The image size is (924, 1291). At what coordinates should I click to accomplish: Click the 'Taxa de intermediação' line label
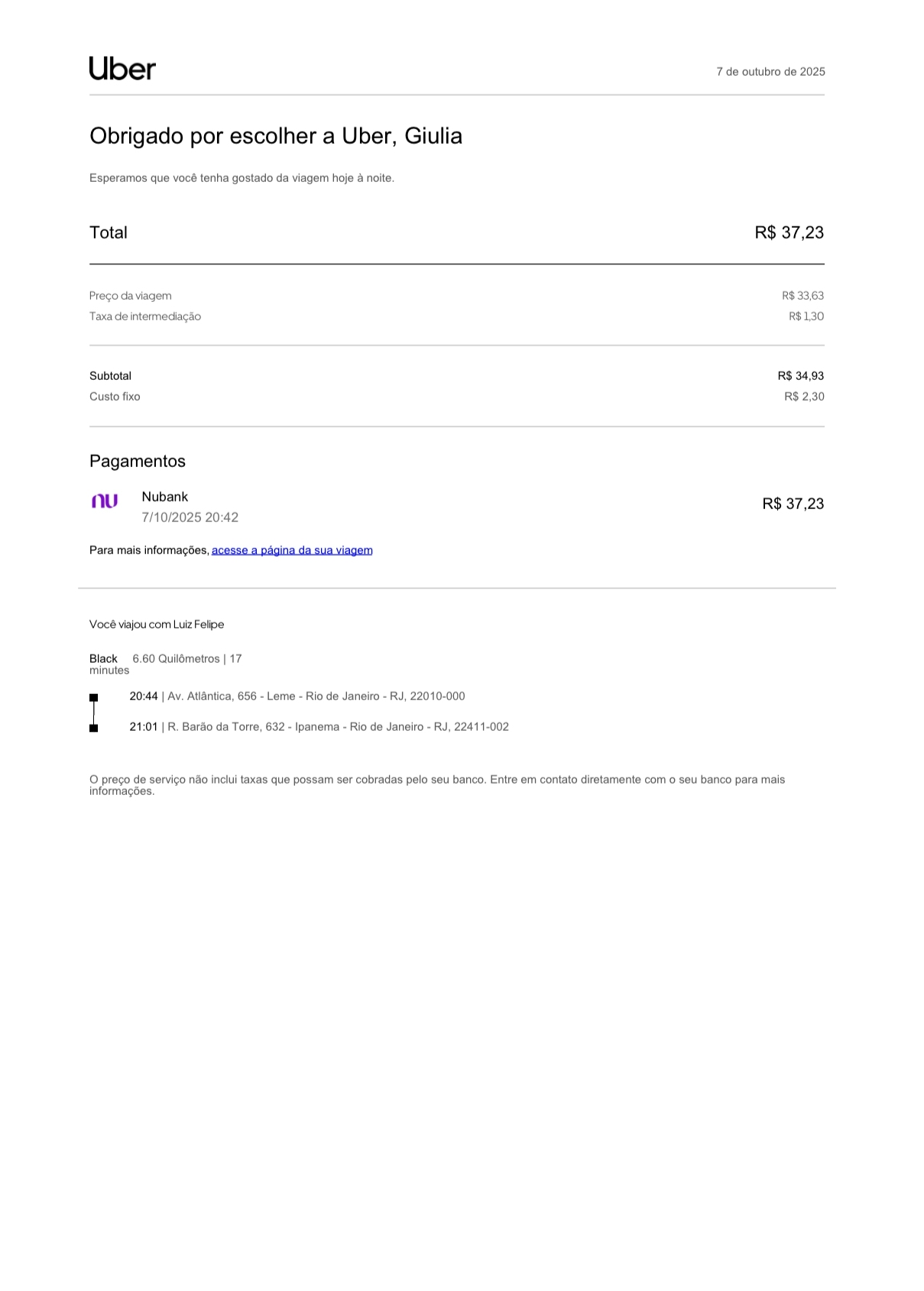point(145,316)
